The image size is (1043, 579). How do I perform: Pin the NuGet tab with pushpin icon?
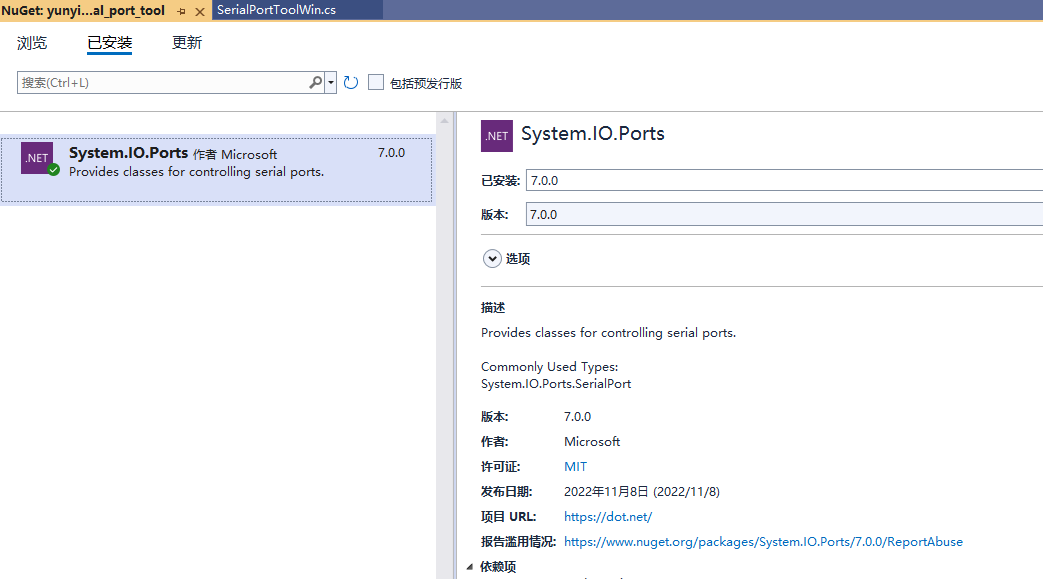(181, 11)
